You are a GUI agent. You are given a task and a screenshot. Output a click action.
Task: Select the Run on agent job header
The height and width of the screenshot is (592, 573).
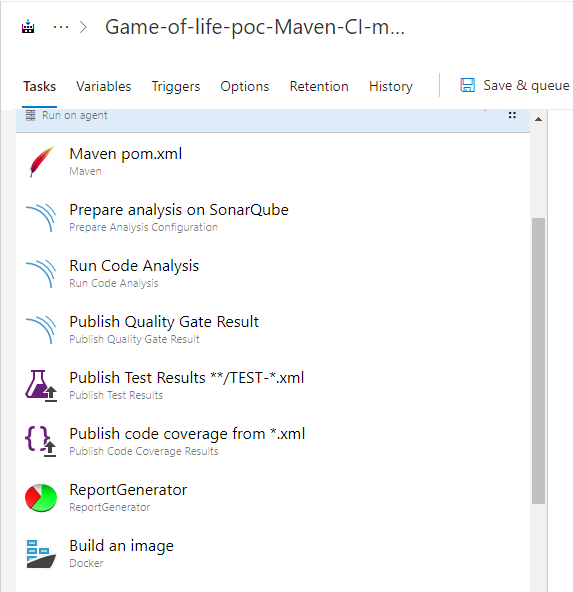tap(273, 115)
